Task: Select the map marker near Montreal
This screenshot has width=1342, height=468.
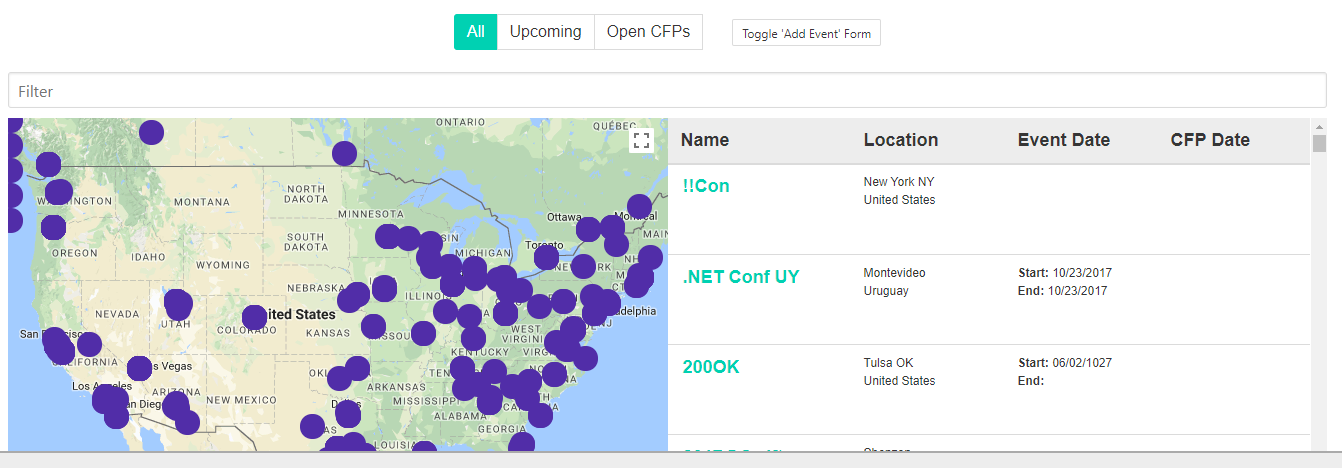Action: pyautogui.click(x=639, y=206)
